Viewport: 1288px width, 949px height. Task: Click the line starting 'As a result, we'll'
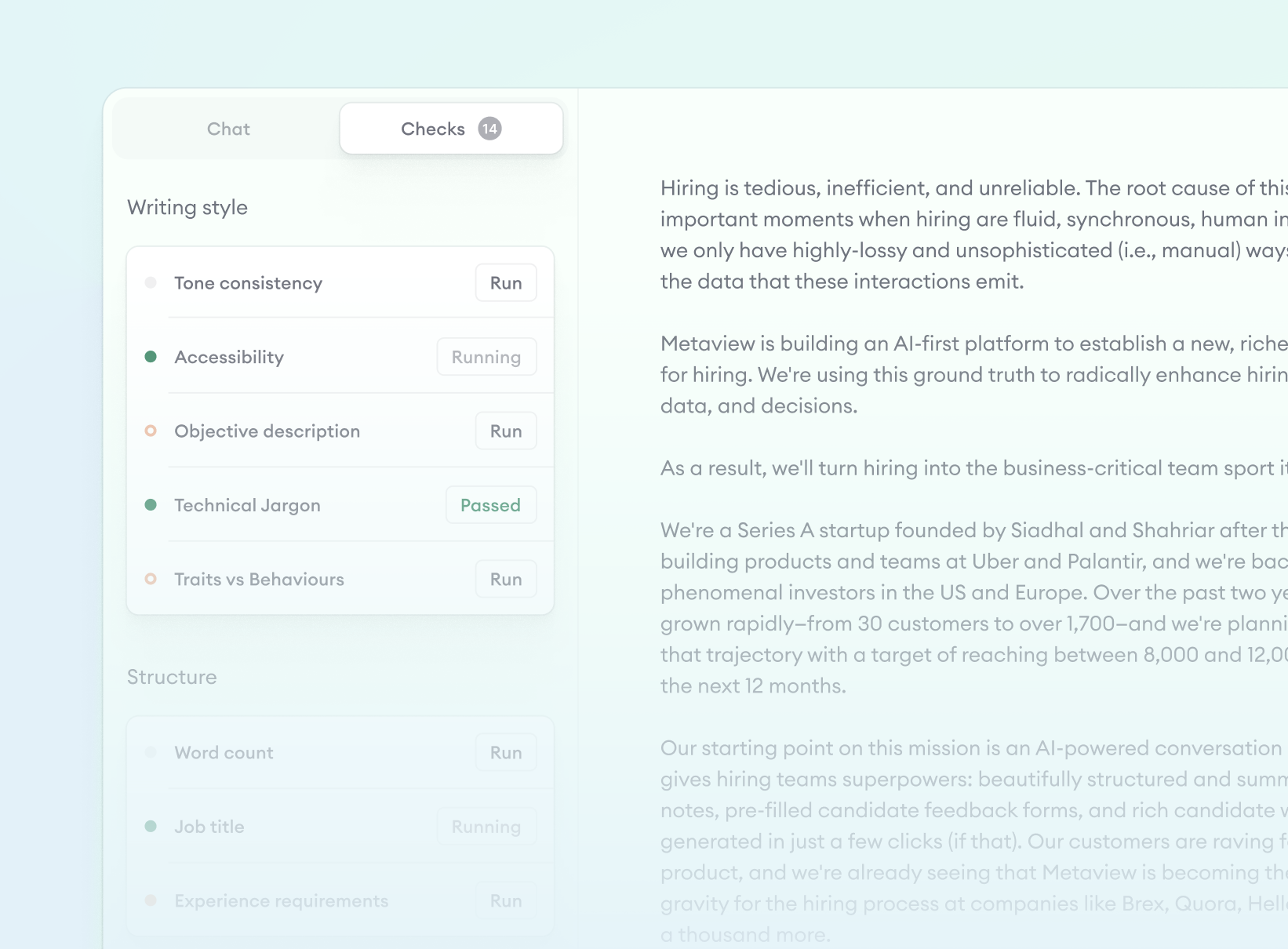973,468
